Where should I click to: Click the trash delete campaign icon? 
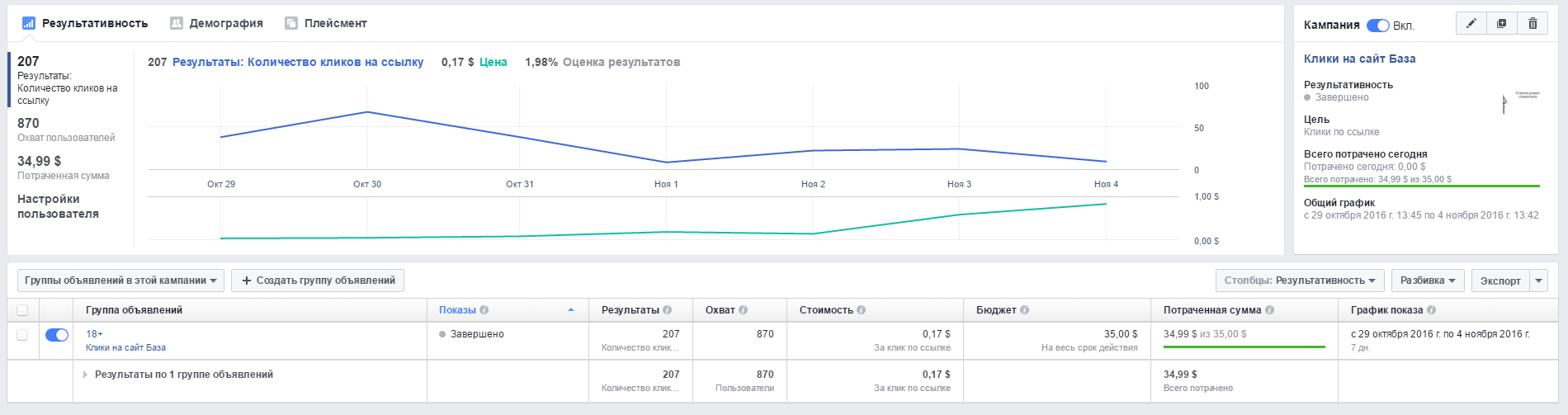click(1533, 24)
